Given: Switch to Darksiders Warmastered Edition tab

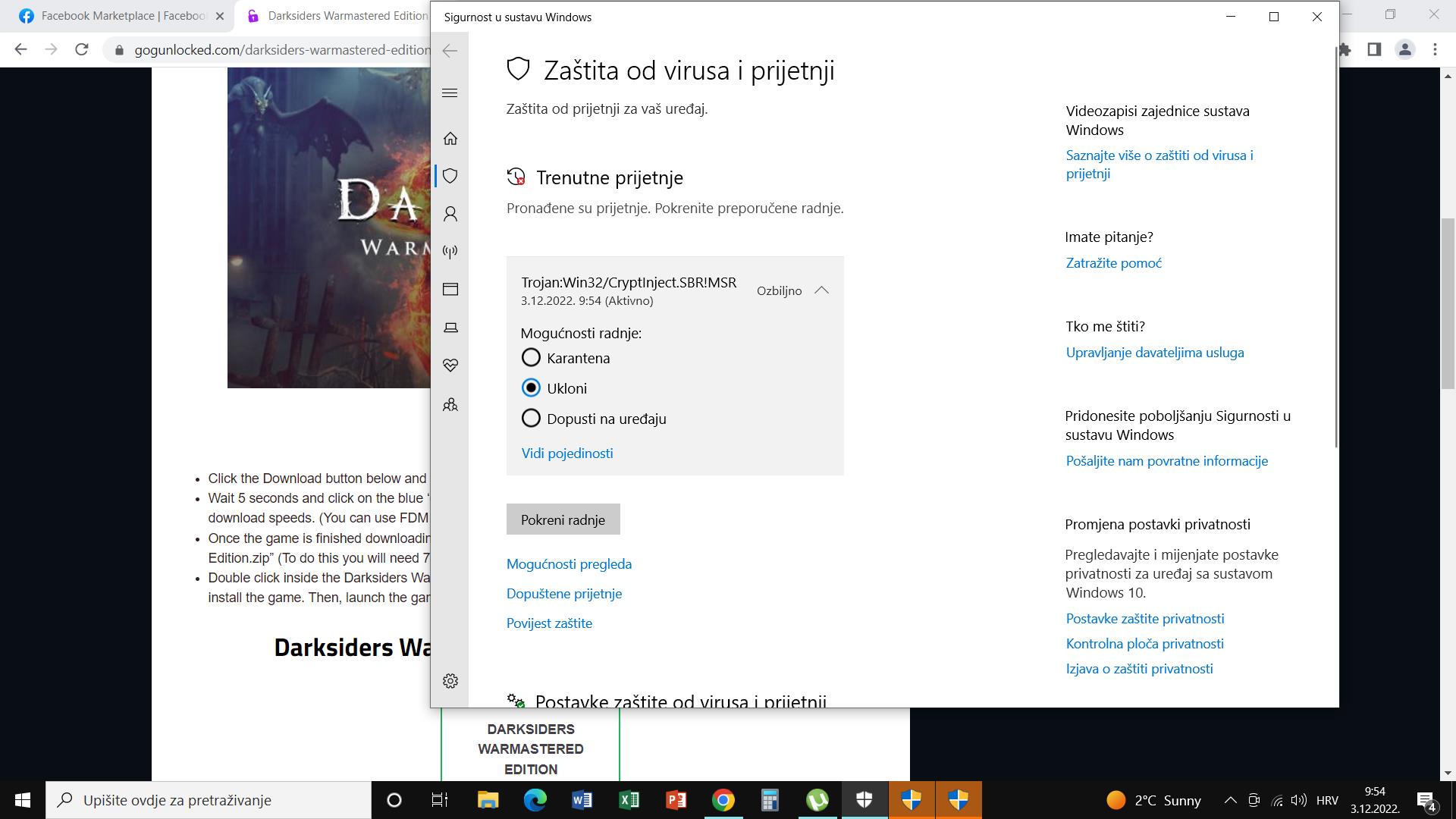Looking at the screenshot, I should (x=337, y=16).
